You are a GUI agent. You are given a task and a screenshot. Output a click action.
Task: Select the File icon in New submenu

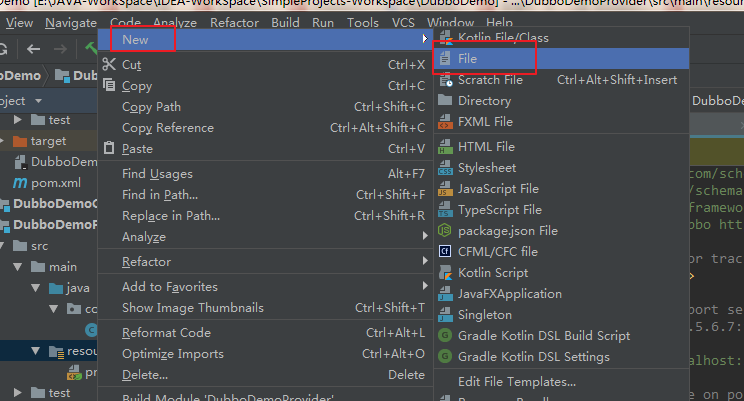tap(445, 59)
